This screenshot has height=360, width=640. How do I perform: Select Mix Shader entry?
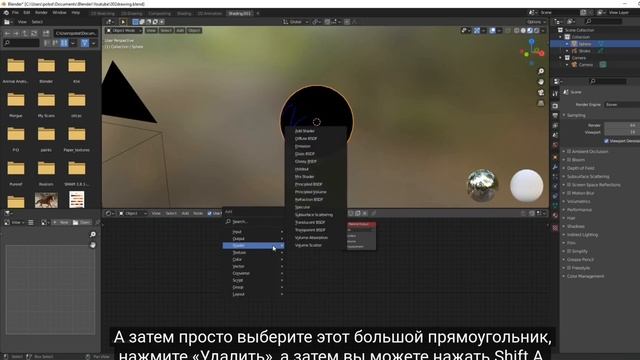(x=316, y=177)
